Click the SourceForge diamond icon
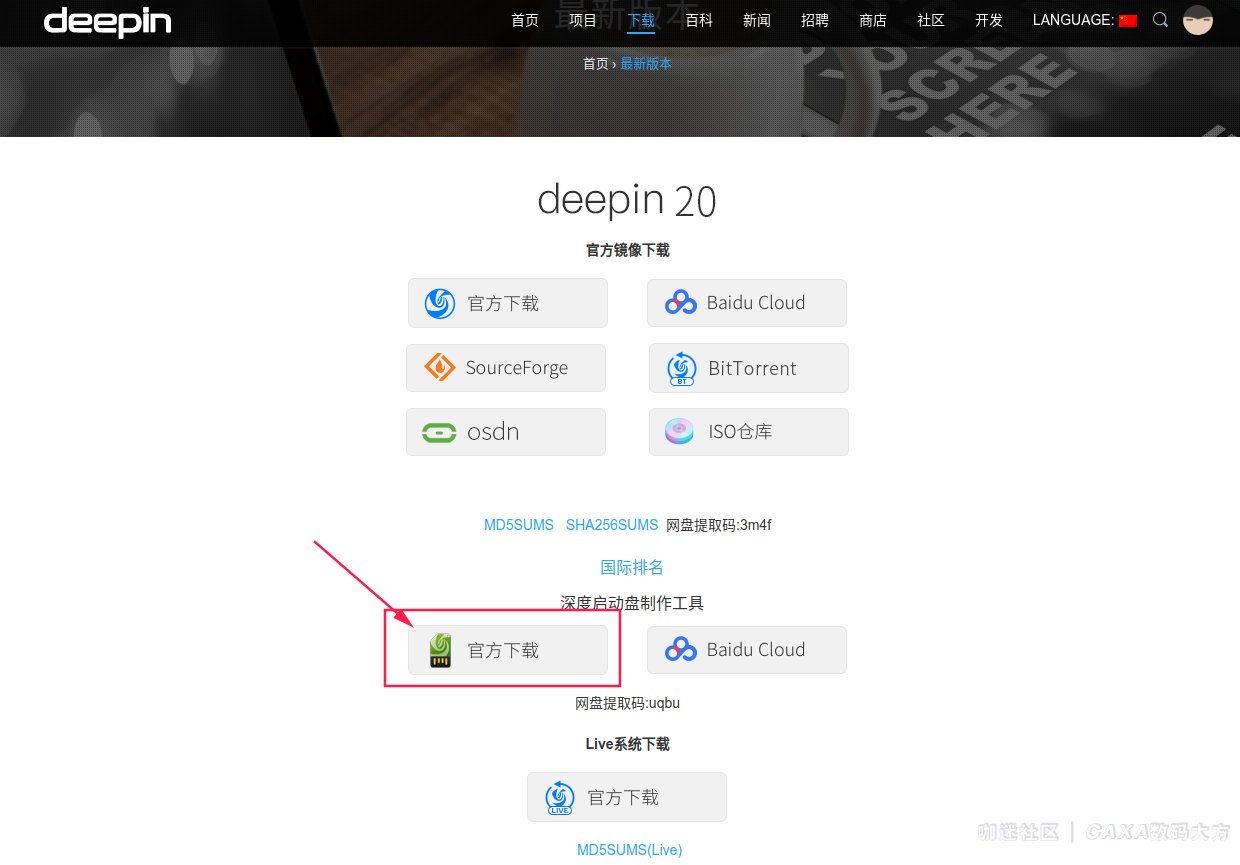This screenshot has width=1240, height=865. click(438, 368)
